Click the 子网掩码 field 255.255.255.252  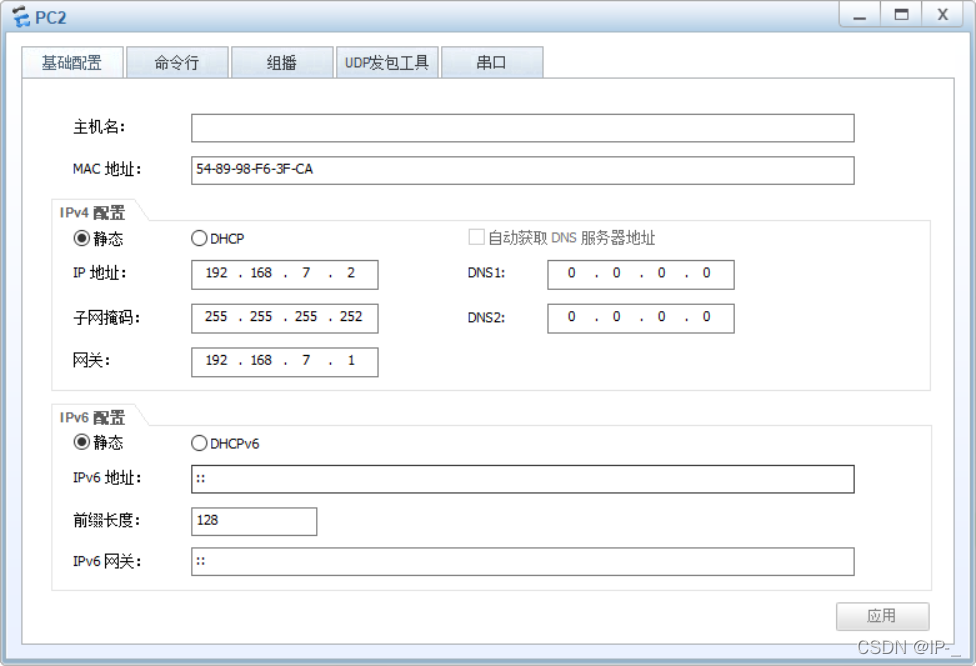284,318
